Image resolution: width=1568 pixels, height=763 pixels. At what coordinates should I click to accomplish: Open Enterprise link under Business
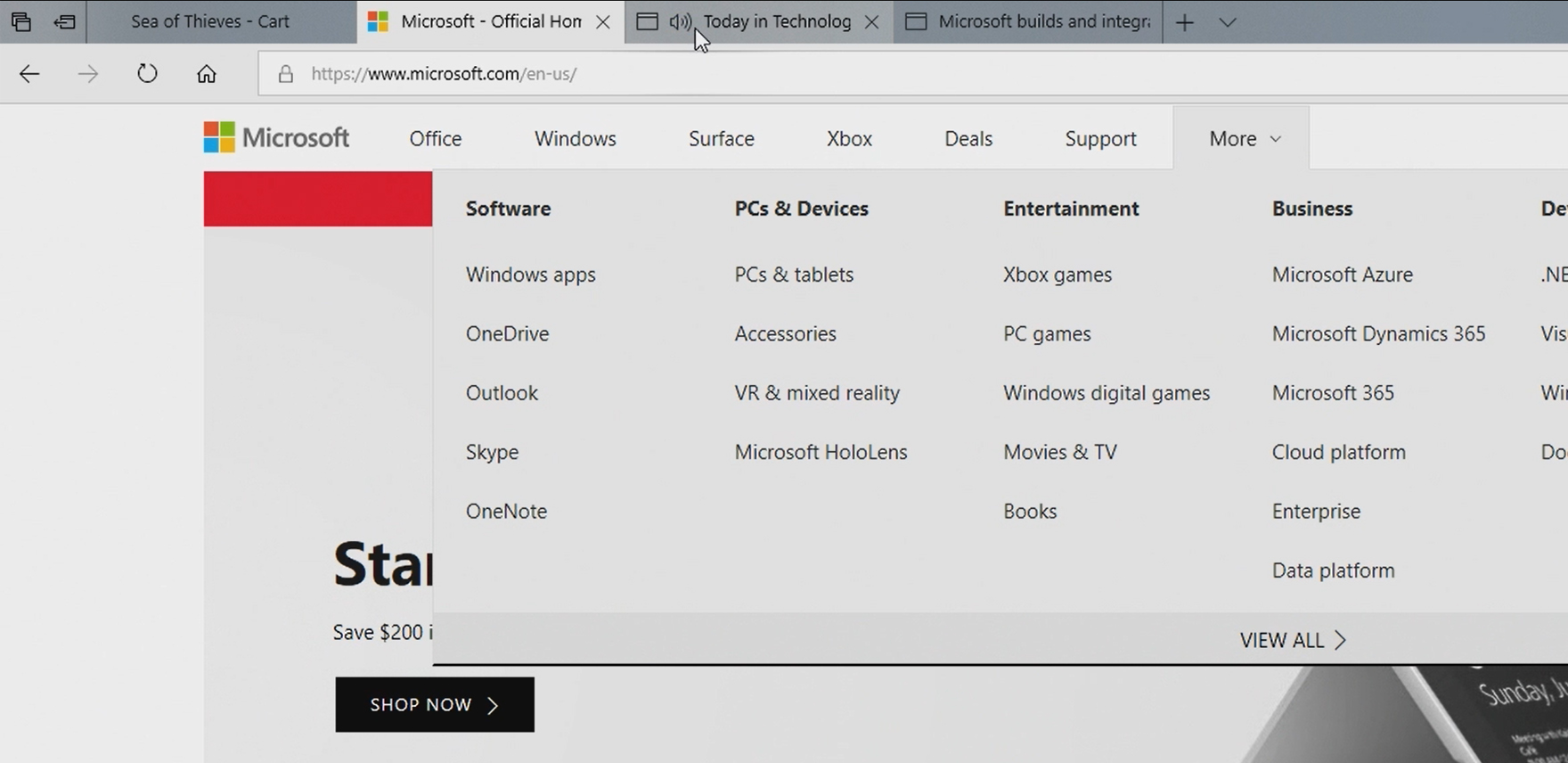[x=1316, y=512]
